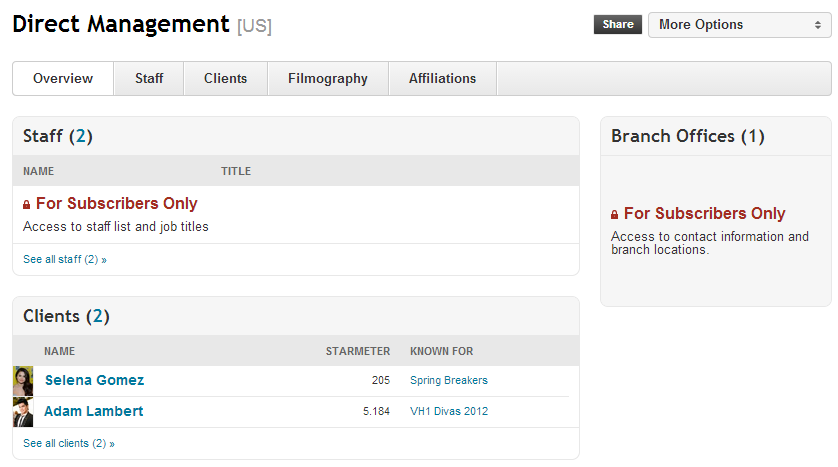Switch to the Clients tab
Viewport: 838px width, 467px height.
click(x=226, y=79)
